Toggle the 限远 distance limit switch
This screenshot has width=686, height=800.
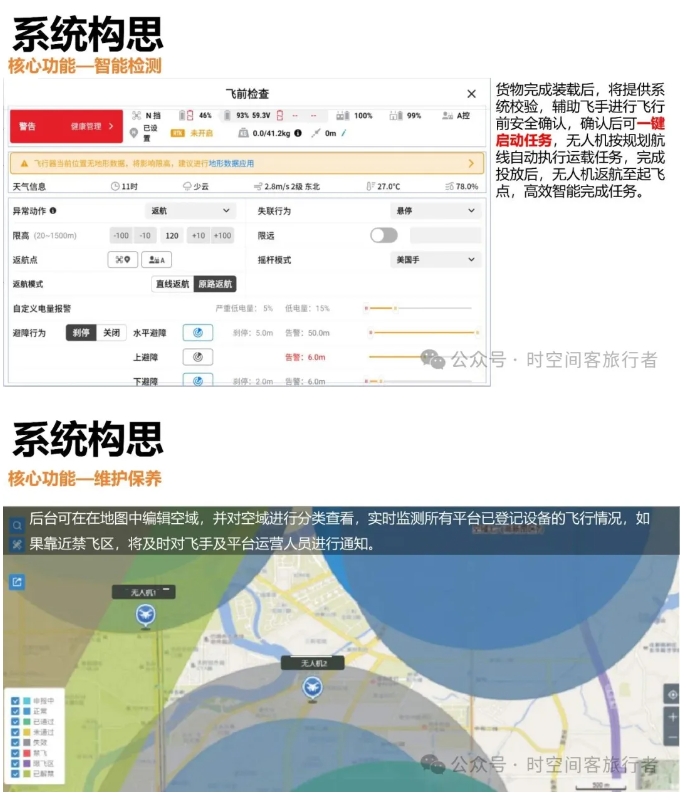[x=384, y=235]
